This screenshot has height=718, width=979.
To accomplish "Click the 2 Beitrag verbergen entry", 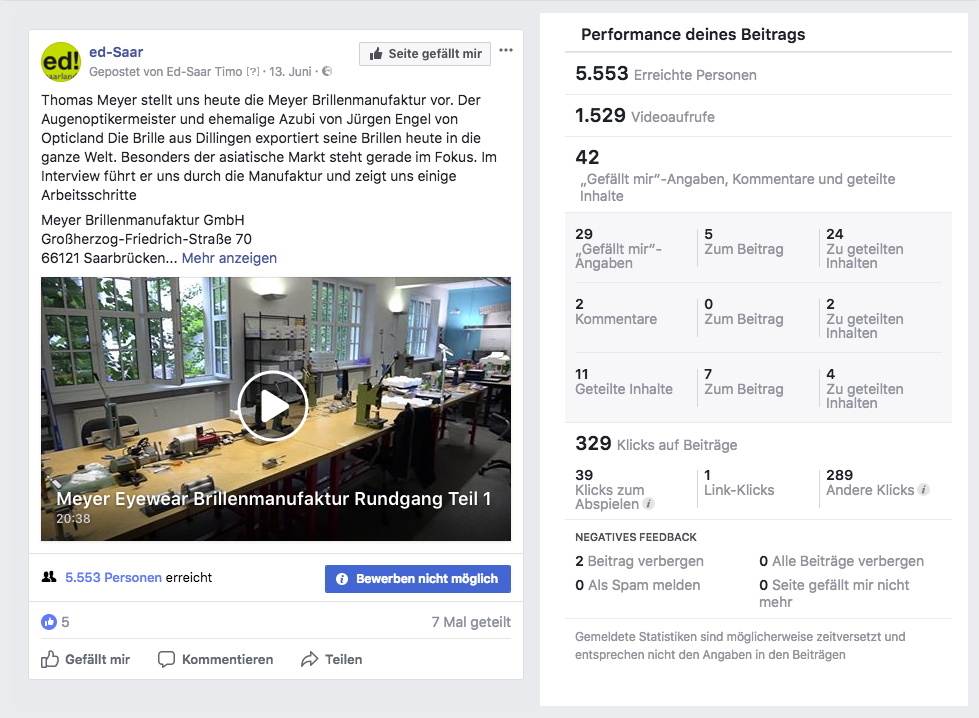I will coord(639,561).
